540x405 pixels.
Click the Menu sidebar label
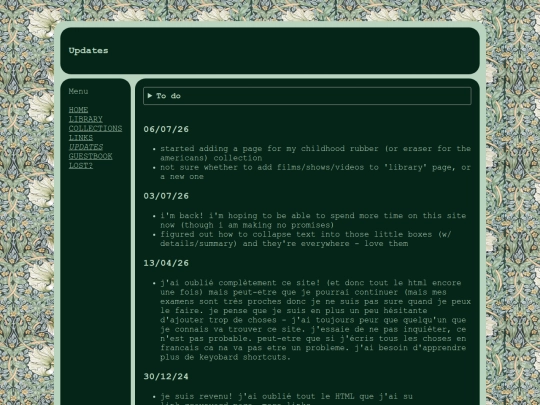(78, 91)
